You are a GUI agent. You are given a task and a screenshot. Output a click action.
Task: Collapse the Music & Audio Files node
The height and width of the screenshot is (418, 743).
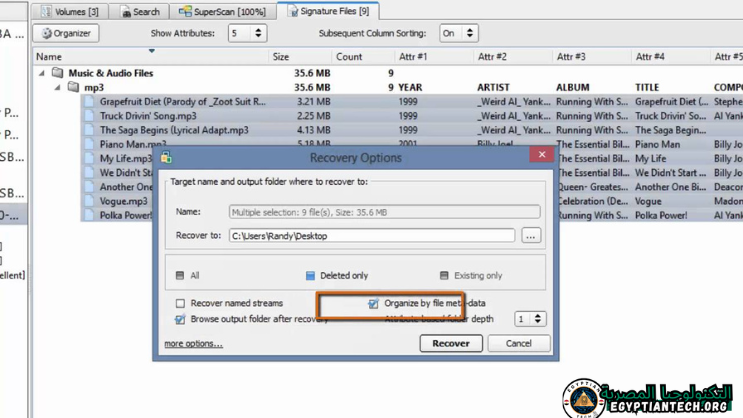click(42, 73)
